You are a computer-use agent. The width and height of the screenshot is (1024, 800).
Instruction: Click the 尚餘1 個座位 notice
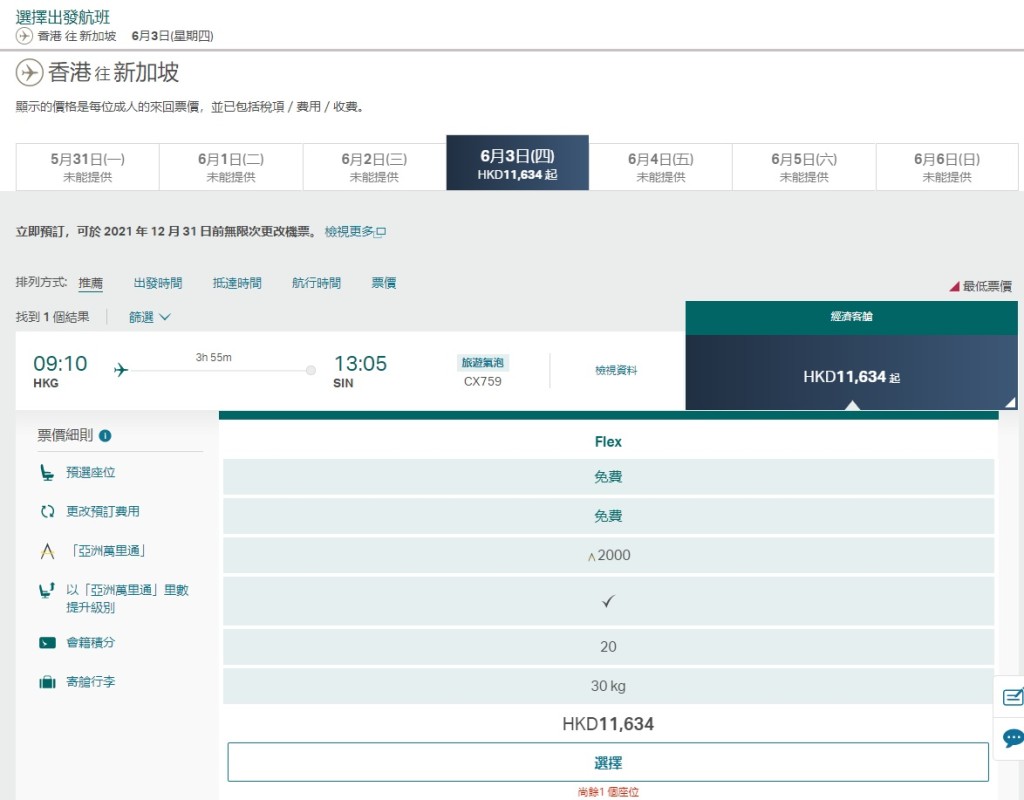point(608,792)
